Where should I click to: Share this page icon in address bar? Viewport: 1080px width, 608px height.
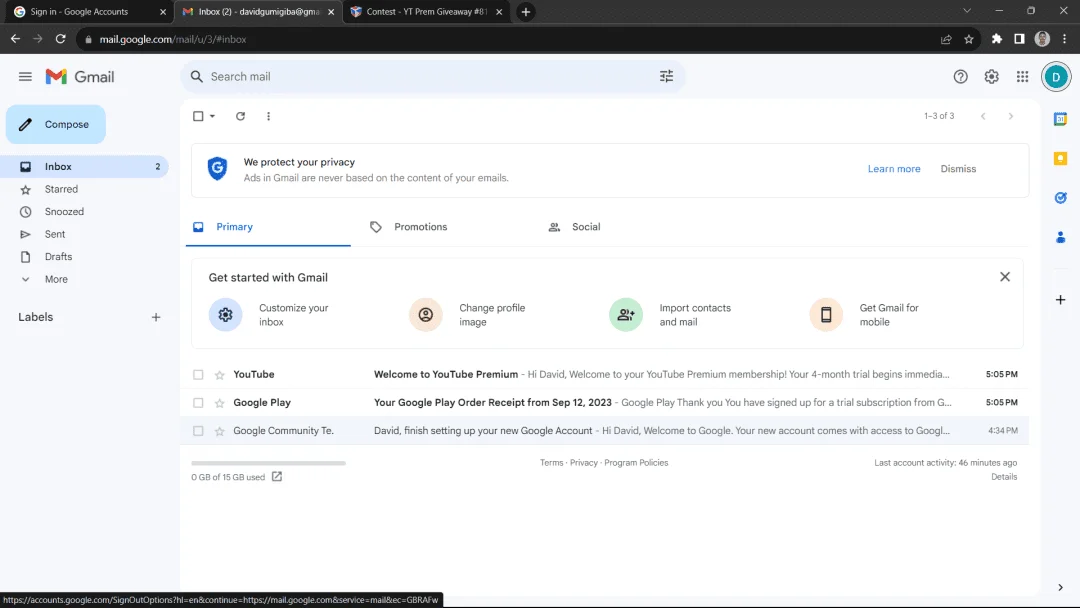tap(946, 39)
